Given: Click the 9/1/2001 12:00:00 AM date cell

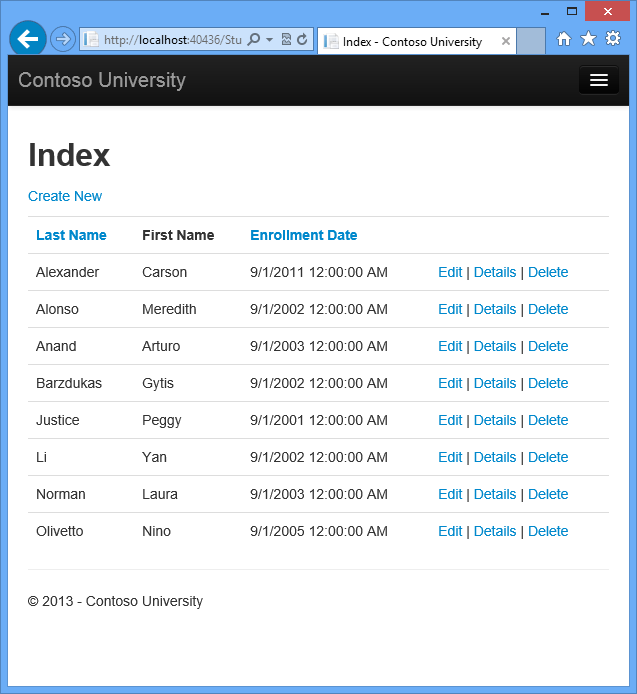Looking at the screenshot, I should click(x=319, y=420).
